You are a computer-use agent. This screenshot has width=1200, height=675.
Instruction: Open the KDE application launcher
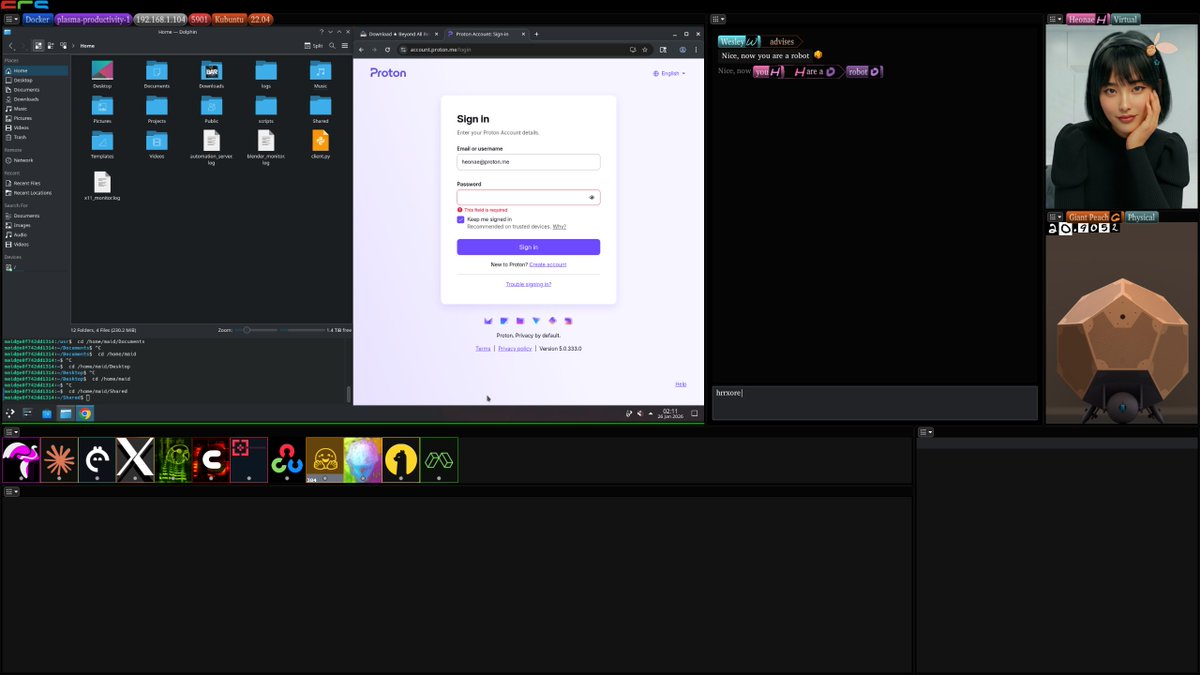[10, 413]
